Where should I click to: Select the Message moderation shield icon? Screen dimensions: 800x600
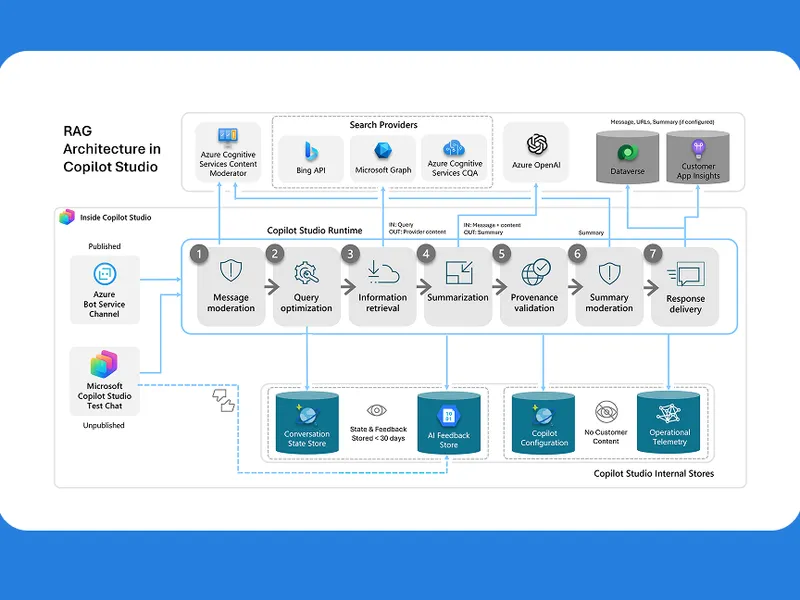pyautogui.click(x=231, y=270)
